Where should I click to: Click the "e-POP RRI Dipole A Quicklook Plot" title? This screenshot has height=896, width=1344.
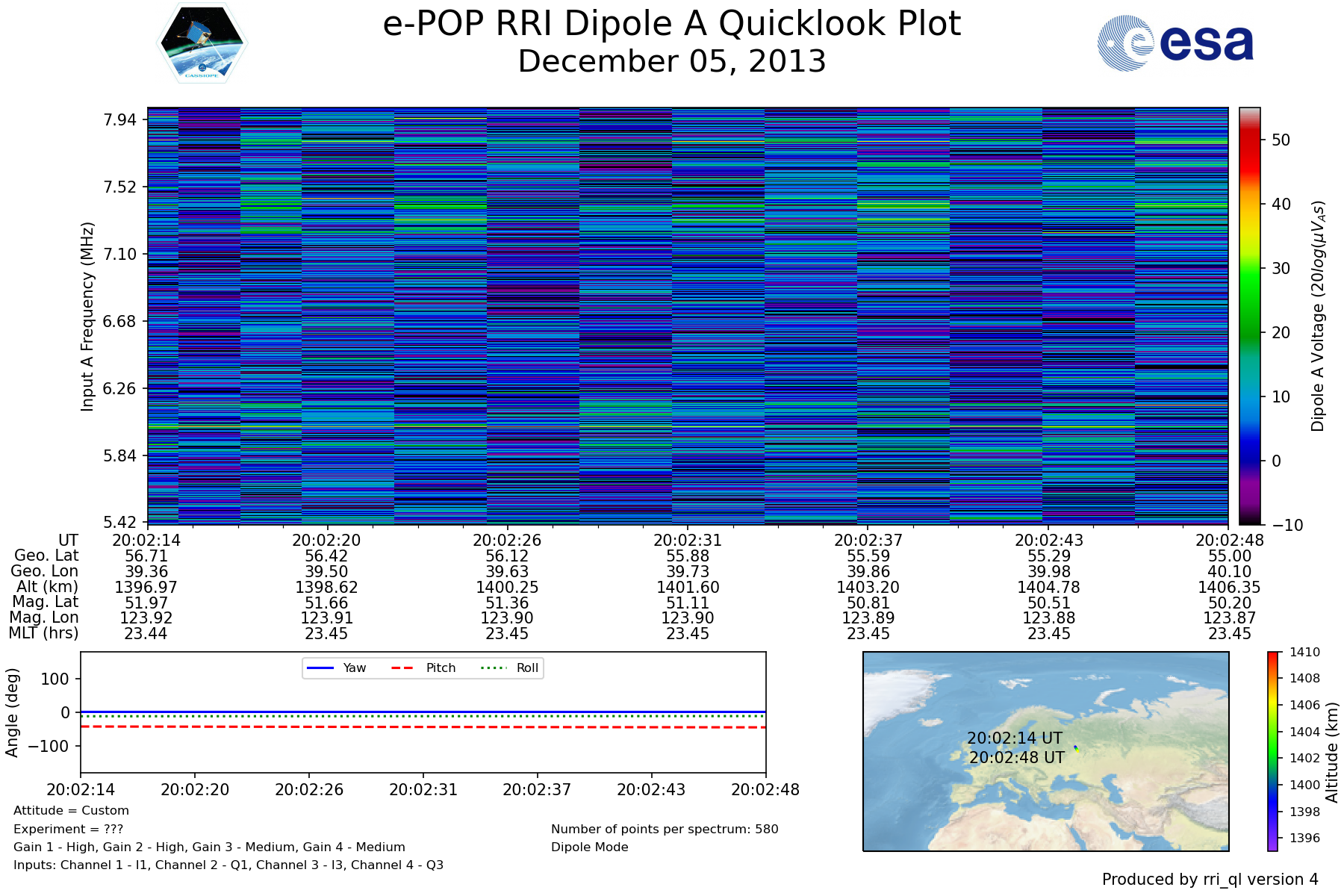point(671,24)
